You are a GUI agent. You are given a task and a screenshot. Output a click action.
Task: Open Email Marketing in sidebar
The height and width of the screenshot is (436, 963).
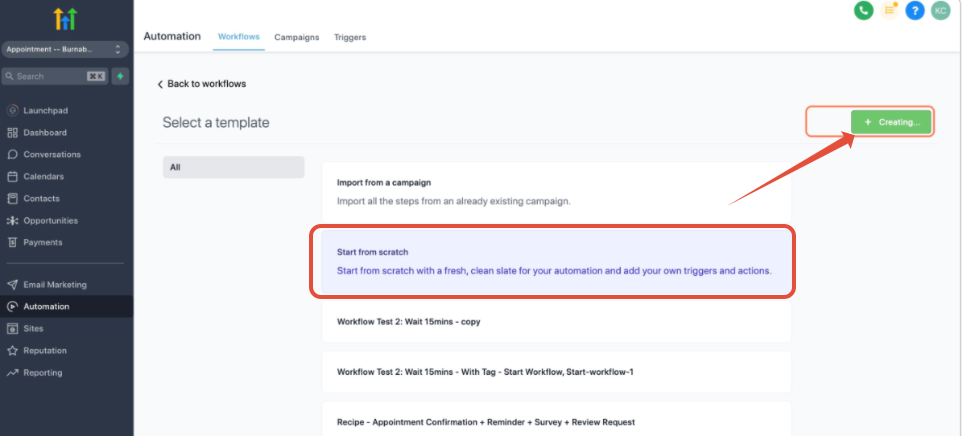pos(55,284)
